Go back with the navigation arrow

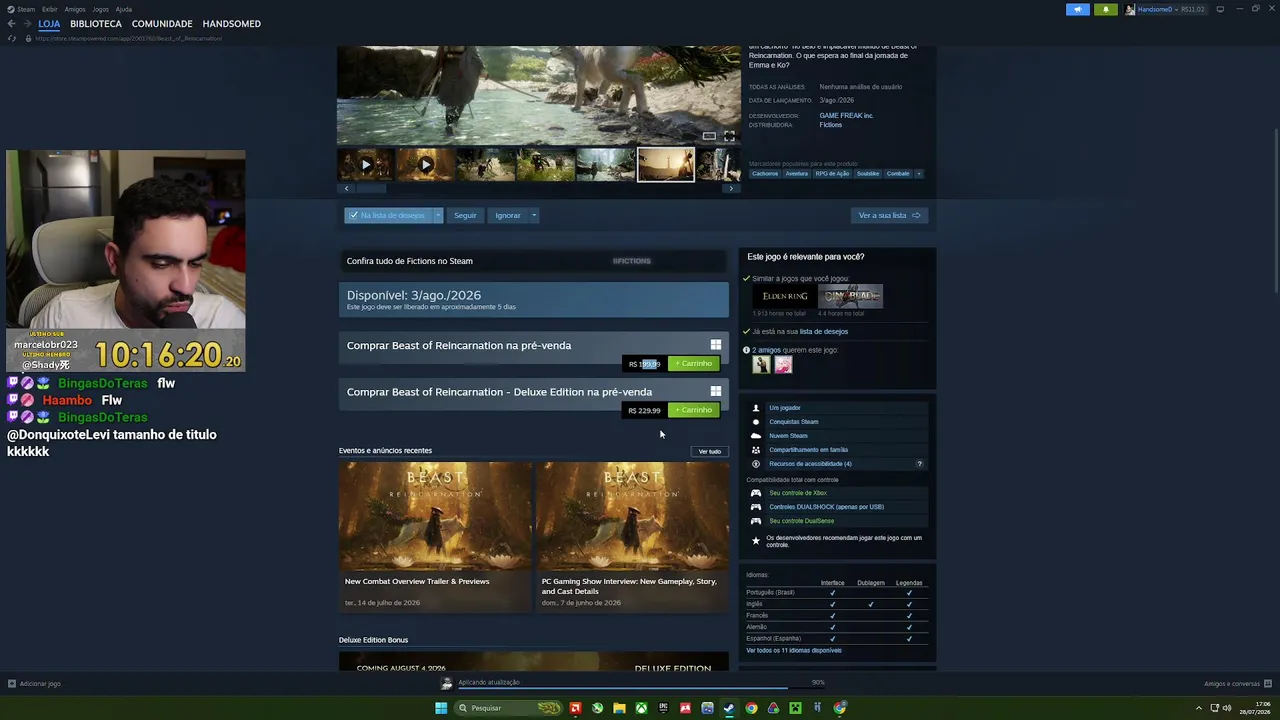pos(11,24)
